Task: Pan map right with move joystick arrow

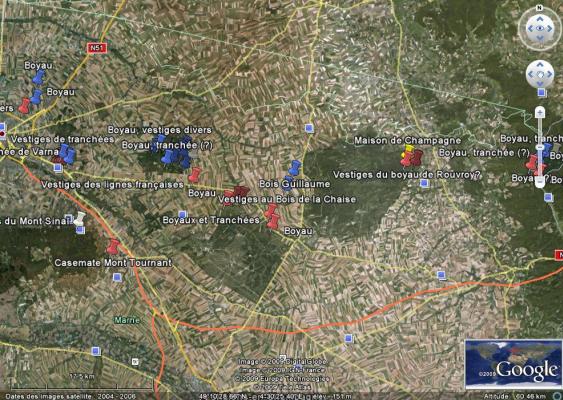Action: pos(550,74)
